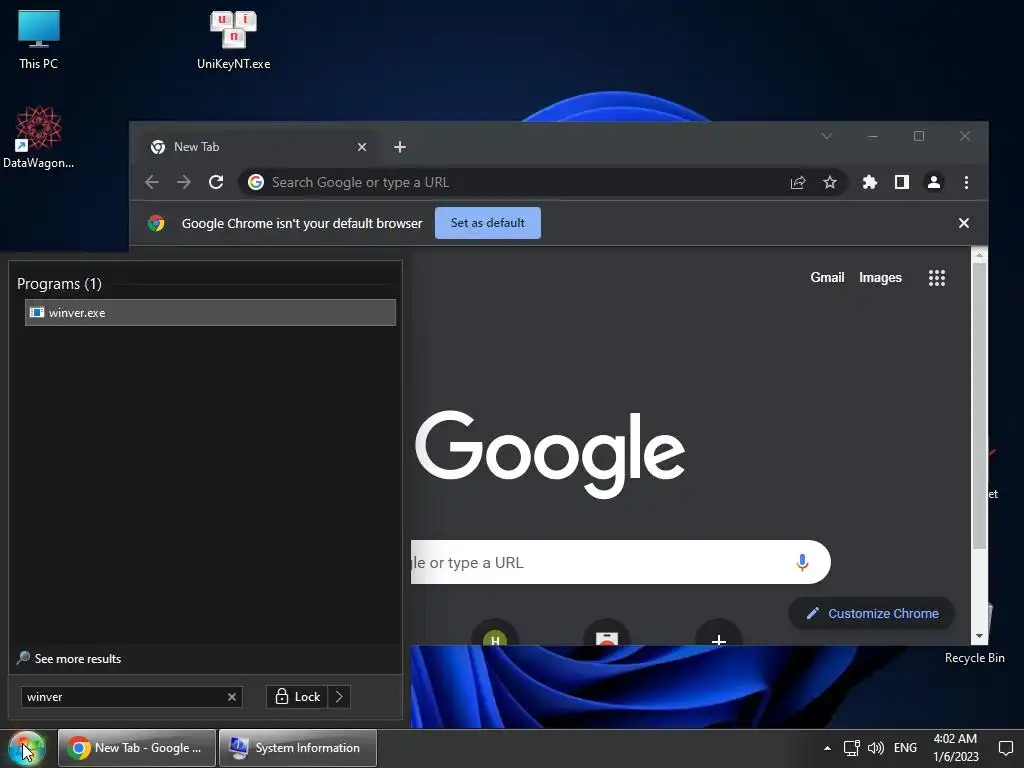Open Chrome profile avatar menu
1024x768 pixels.
coord(934,182)
